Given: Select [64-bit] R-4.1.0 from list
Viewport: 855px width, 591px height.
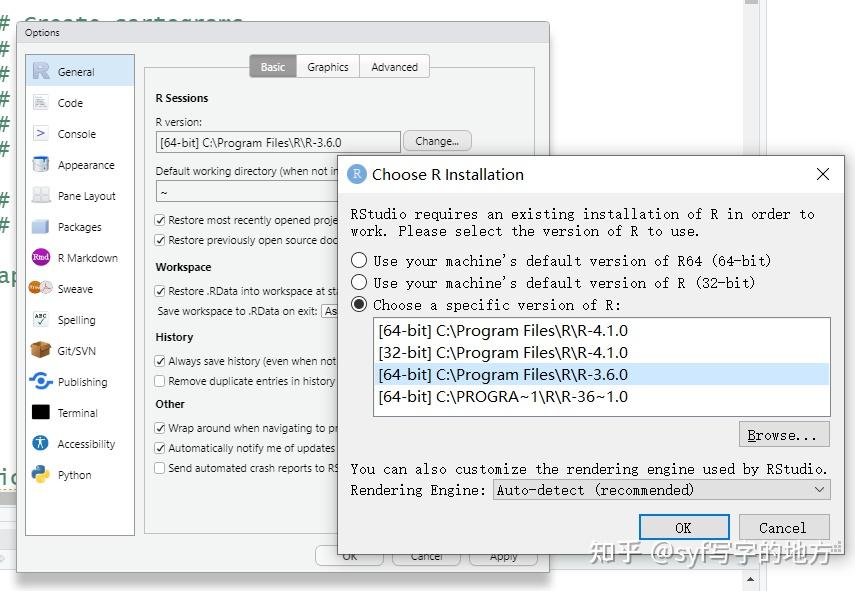Looking at the screenshot, I should click(602, 330).
